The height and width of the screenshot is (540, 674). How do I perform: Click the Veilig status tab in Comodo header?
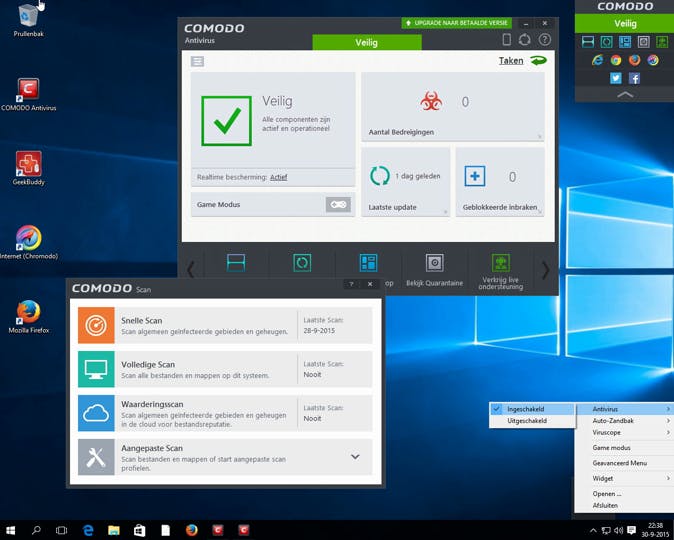point(367,42)
